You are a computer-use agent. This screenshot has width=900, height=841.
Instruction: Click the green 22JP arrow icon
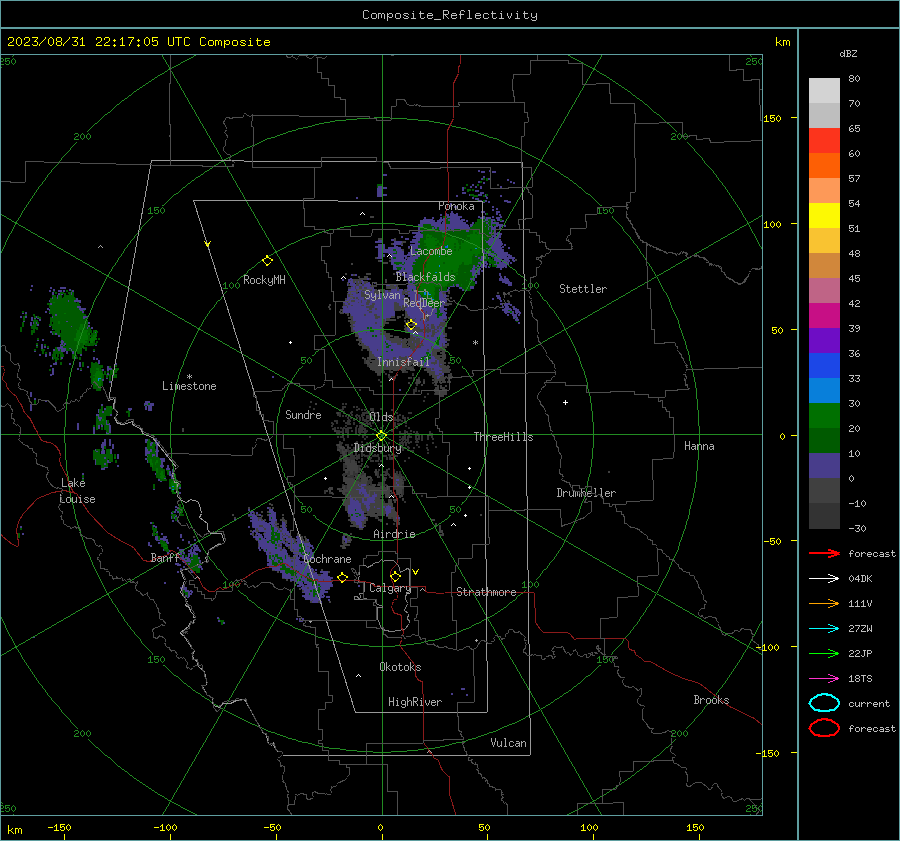(x=824, y=653)
